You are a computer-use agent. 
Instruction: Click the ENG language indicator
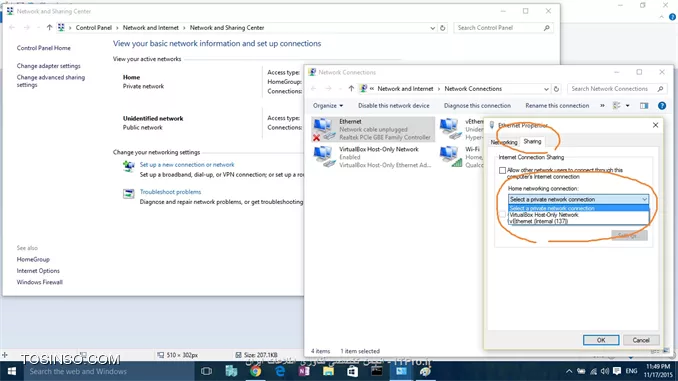tap(631, 371)
